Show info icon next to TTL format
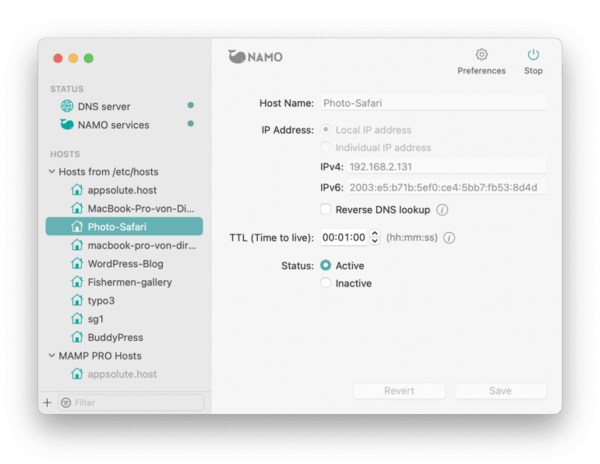 [449, 238]
